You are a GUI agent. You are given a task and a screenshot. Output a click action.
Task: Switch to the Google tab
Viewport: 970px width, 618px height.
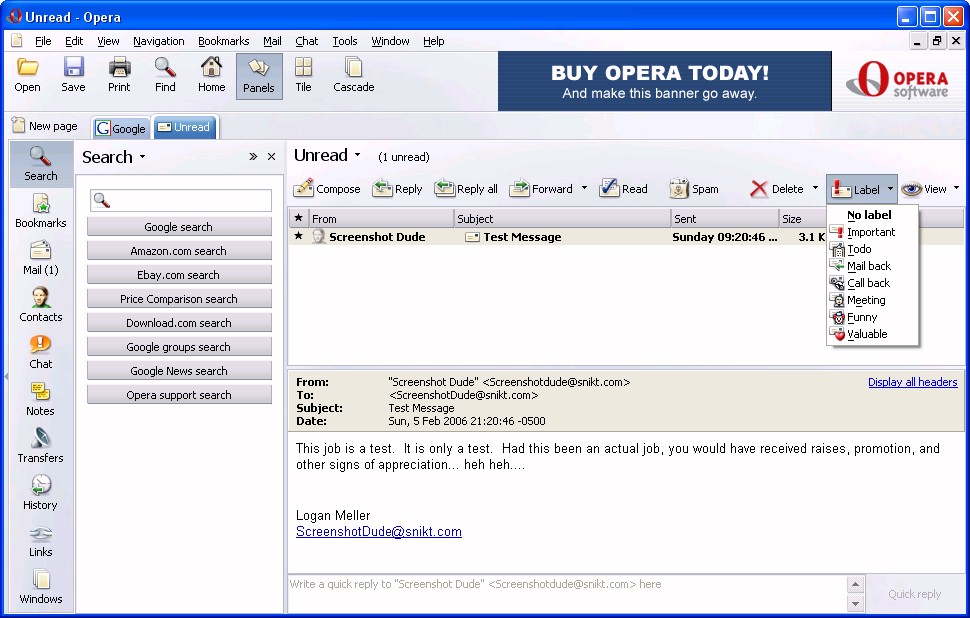click(x=121, y=128)
